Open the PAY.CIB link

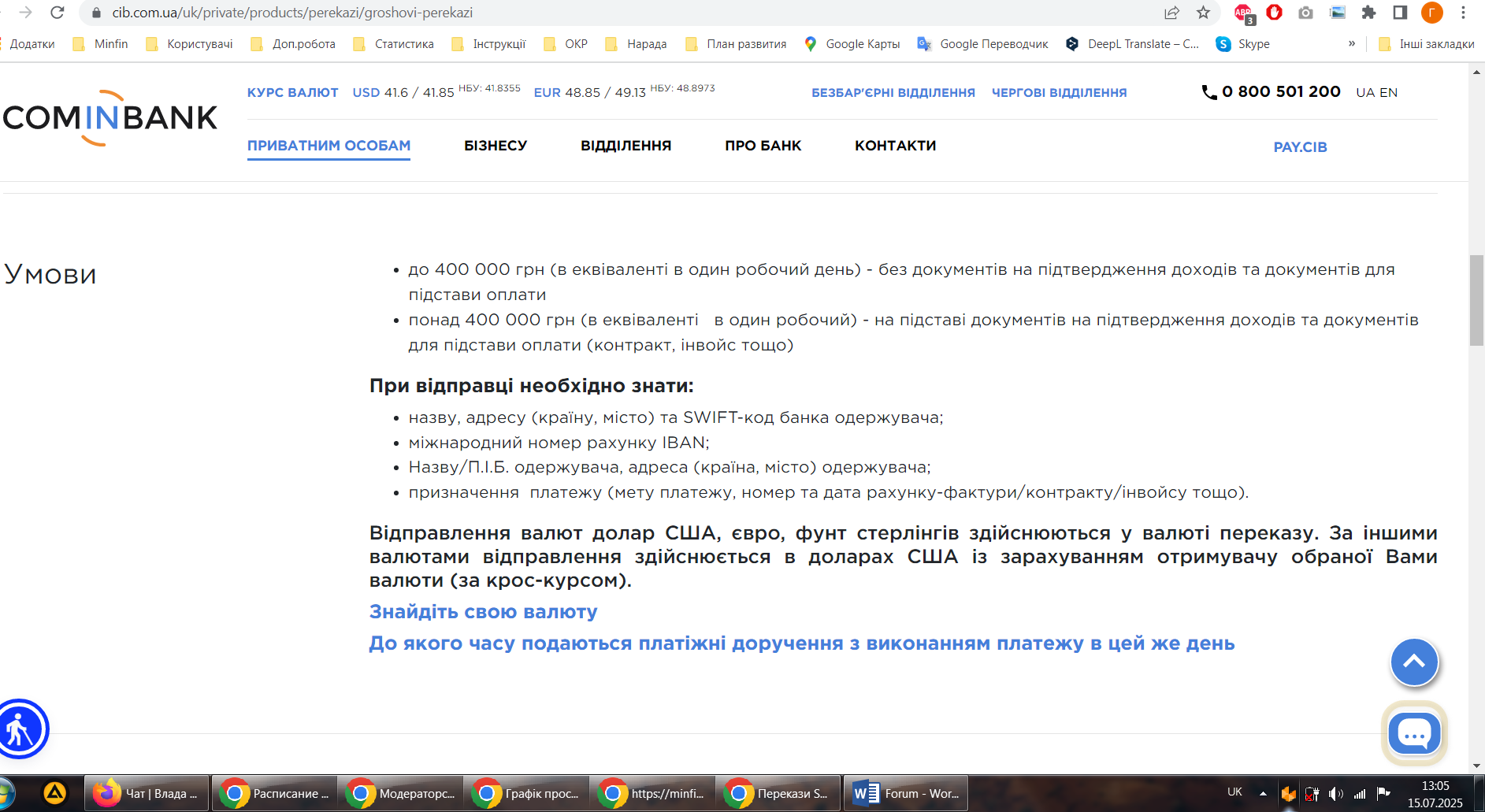point(1301,147)
